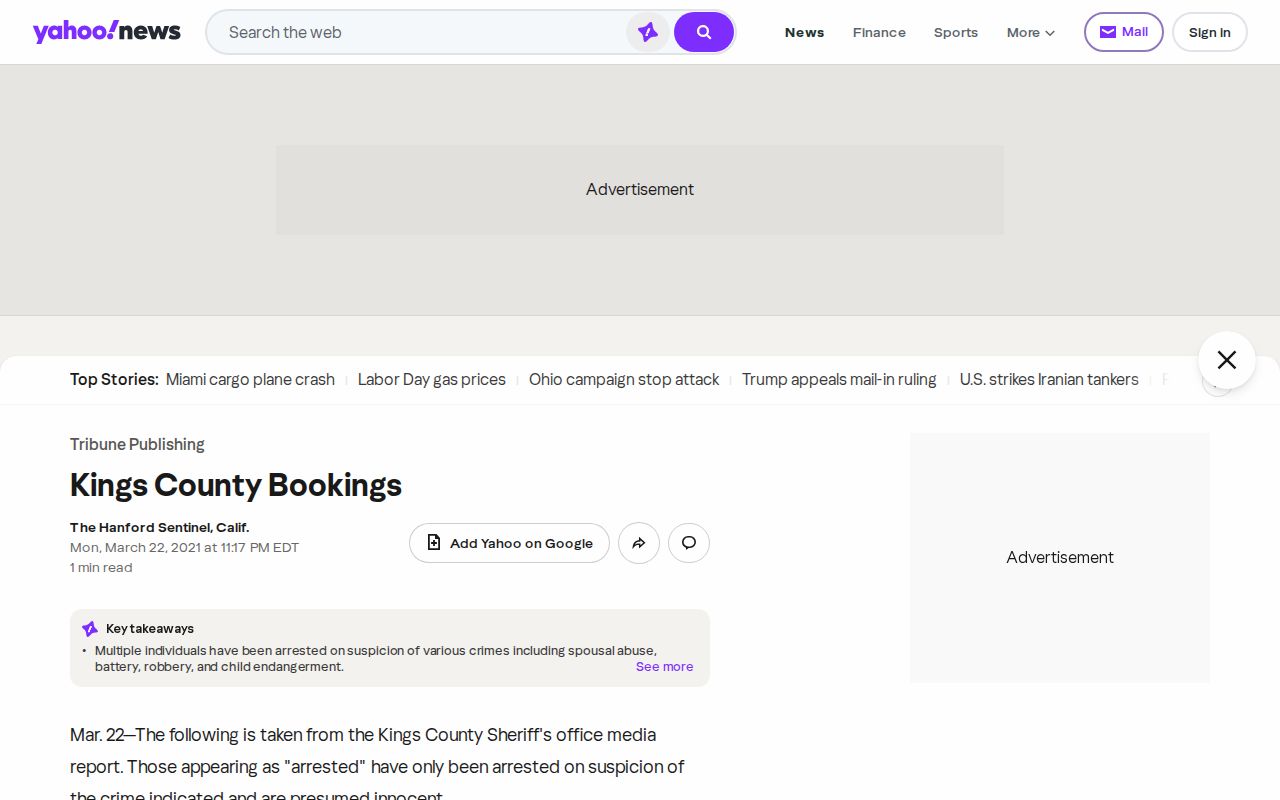The width and height of the screenshot is (1280, 800).
Task: Open comments via speech bubble icon
Action: [x=689, y=543]
